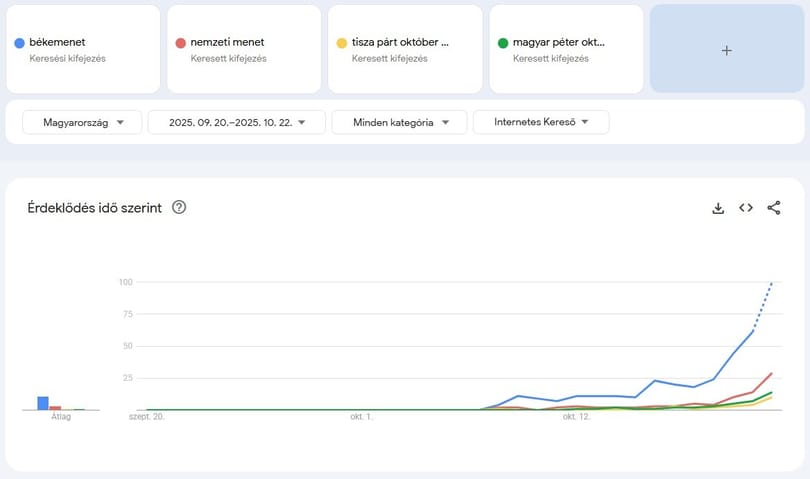Click the yellow dot beside tisza párt október

341,43
